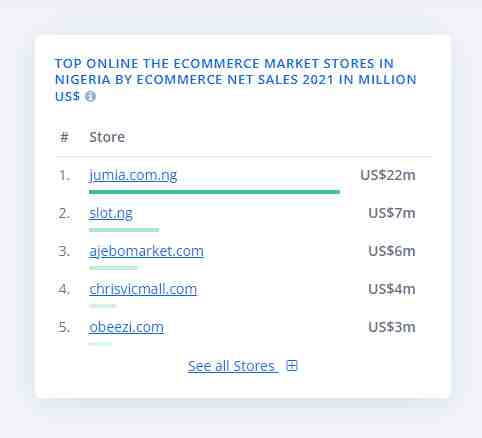Click the short bar under obeezi.com
The height and width of the screenshot is (438, 482).
point(100,344)
